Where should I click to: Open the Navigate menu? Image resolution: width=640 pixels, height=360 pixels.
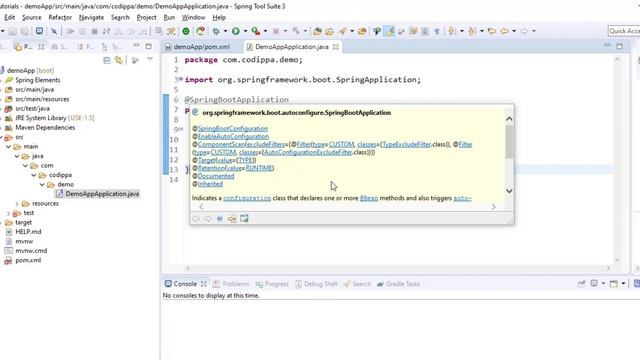point(91,18)
